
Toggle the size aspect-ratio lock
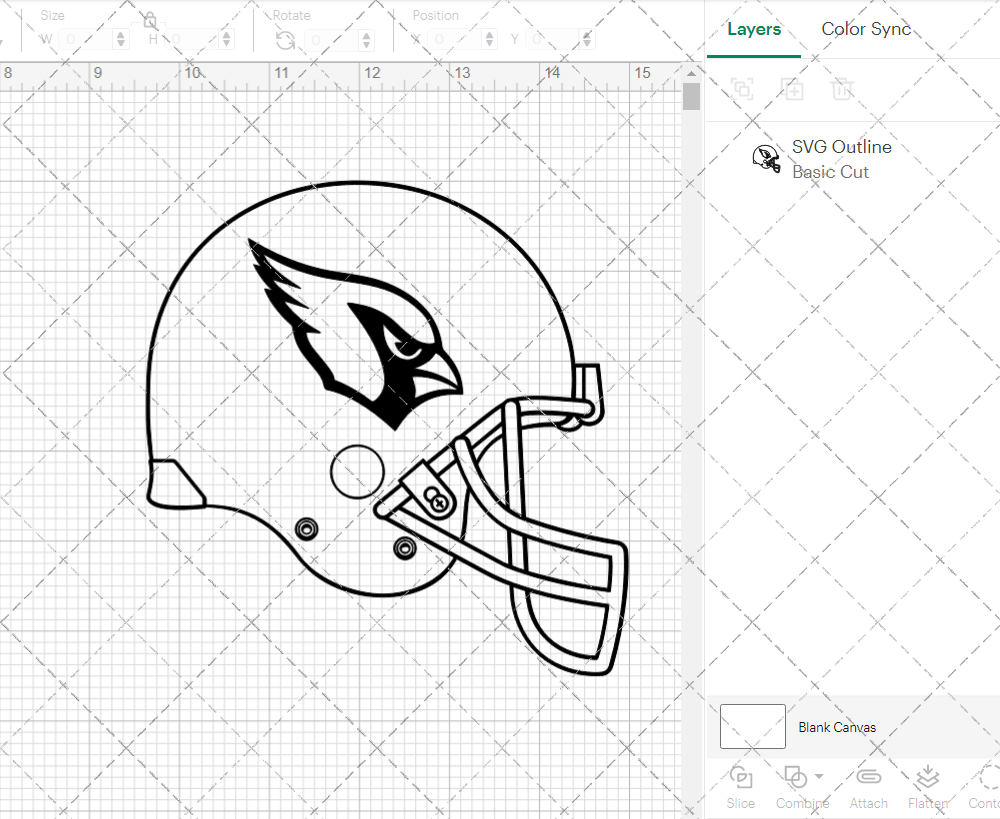click(148, 19)
